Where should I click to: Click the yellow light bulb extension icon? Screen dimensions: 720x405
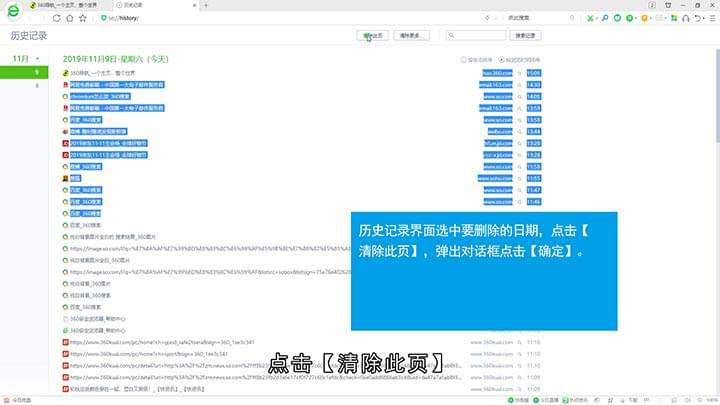pyautogui.click(x=645, y=18)
